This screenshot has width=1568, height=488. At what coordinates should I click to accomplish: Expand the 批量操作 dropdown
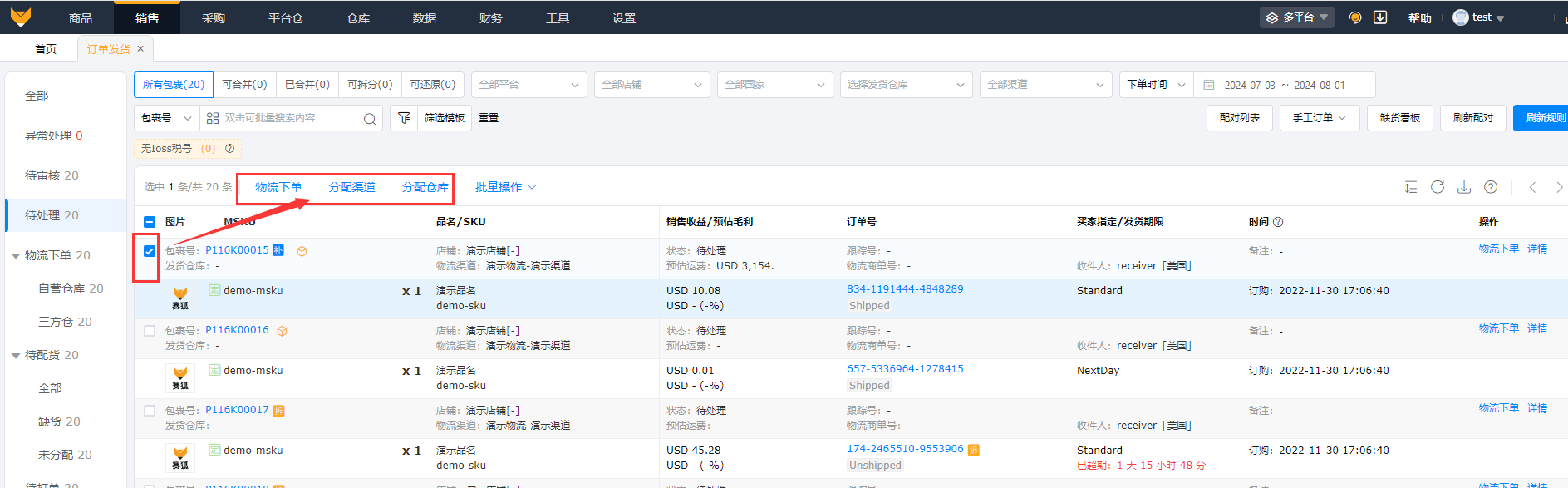click(x=505, y=187)
